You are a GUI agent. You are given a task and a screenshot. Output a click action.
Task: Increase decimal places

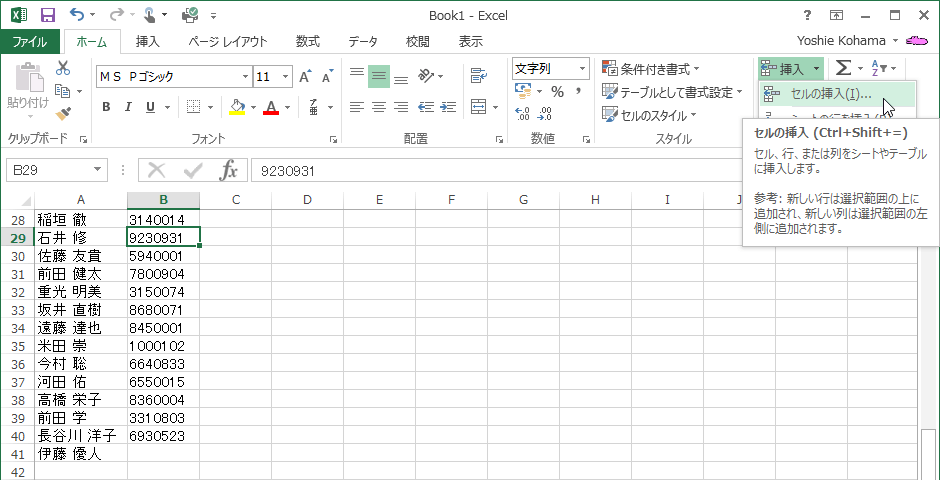coord(523,114)
